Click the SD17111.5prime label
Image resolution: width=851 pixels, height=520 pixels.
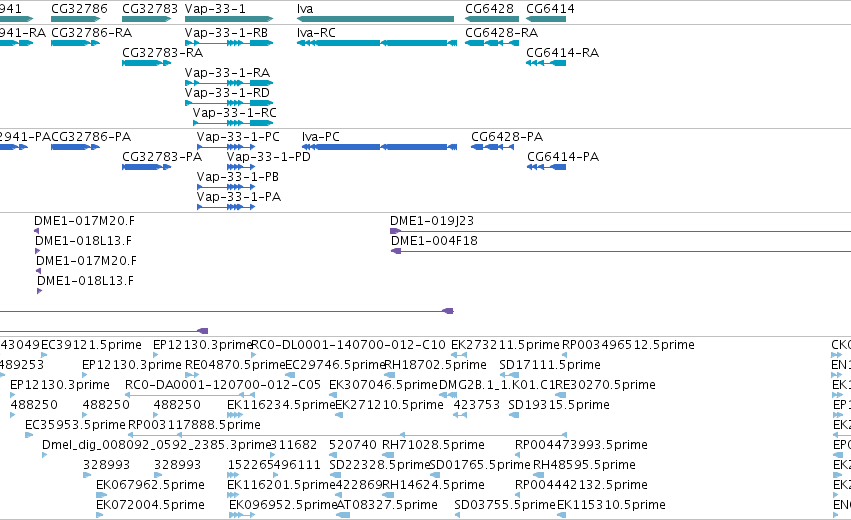click(x=550, y=365)
